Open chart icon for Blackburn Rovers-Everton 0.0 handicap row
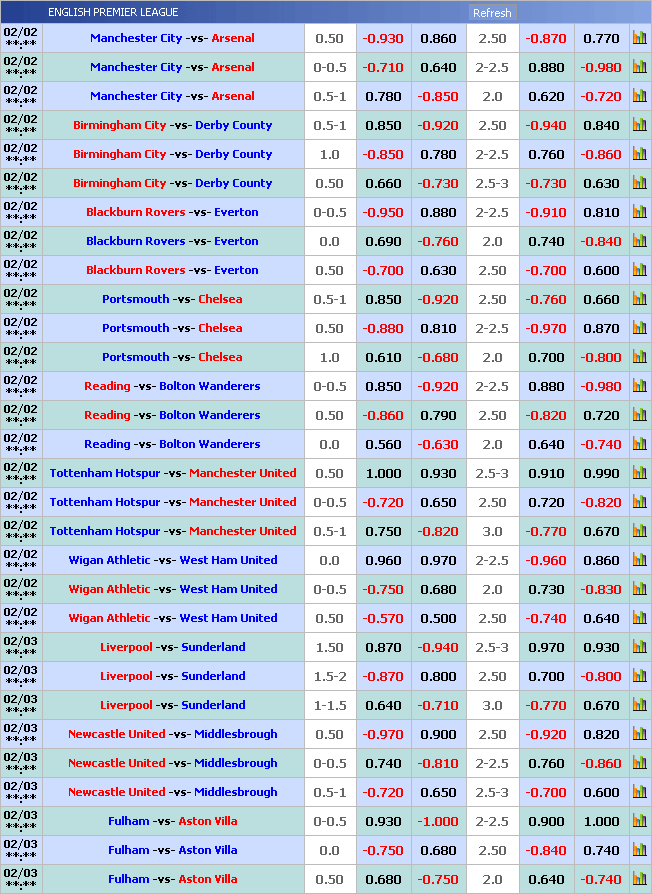This screenshot has width=652, height=894. point(639,242)
